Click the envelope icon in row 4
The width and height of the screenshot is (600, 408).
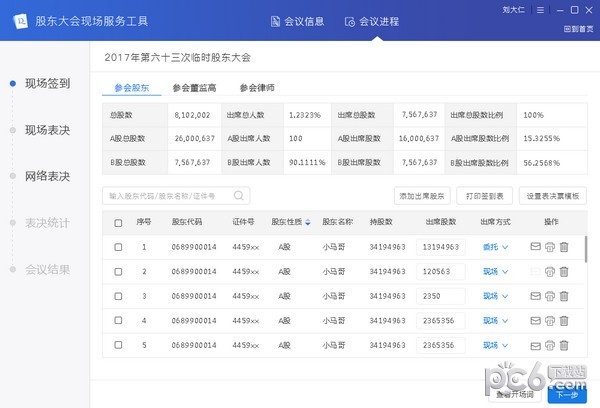(535, 320)
